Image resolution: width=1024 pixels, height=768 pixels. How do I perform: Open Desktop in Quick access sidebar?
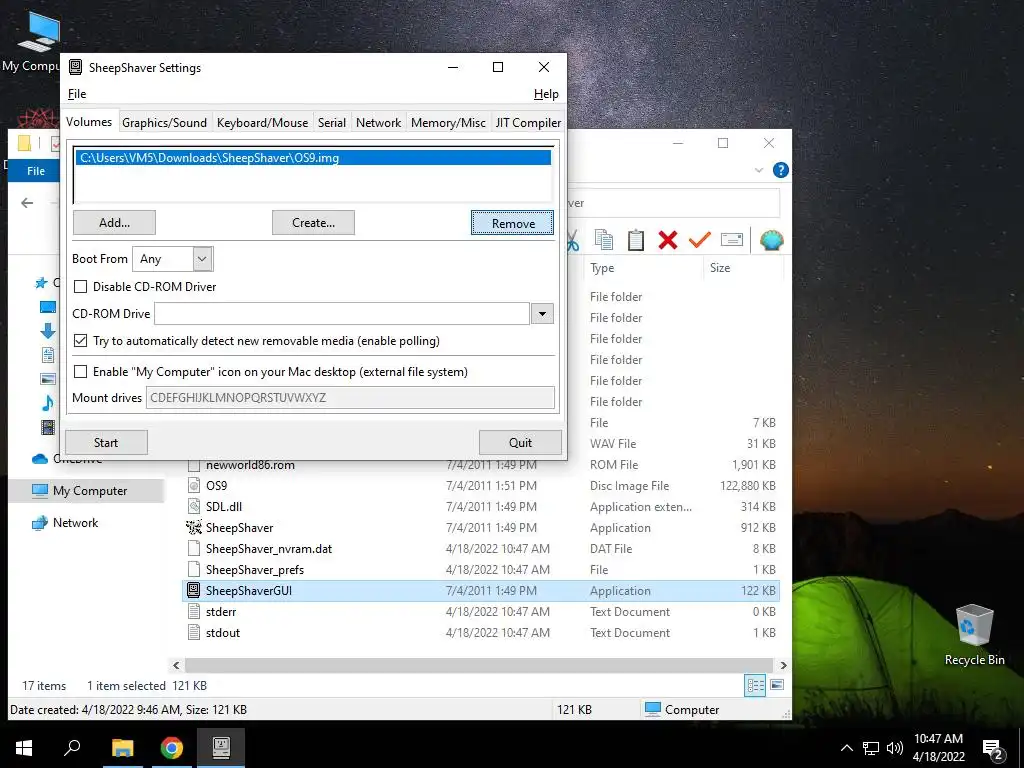point(48,307)
